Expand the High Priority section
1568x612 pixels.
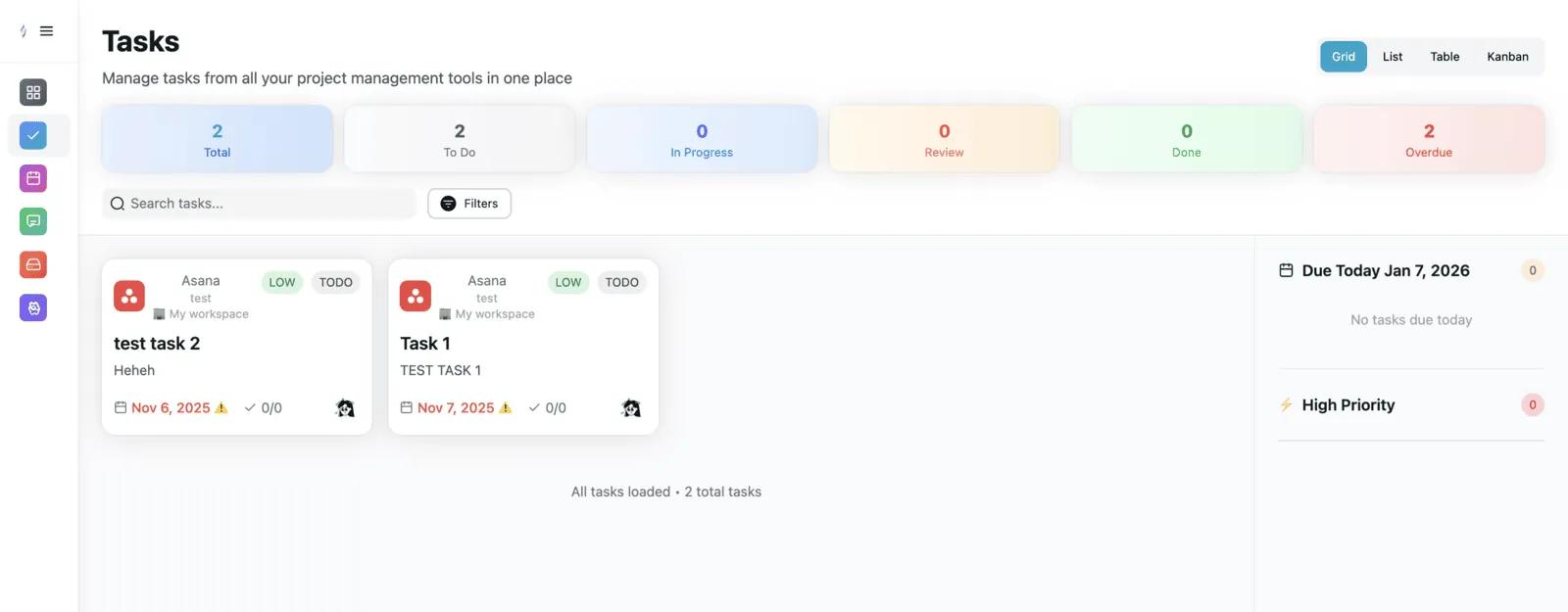coord(1347,405)
